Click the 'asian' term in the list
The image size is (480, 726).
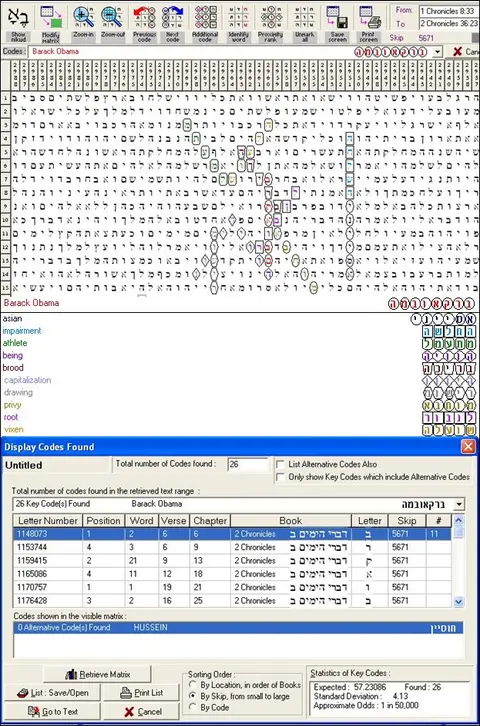12,319
